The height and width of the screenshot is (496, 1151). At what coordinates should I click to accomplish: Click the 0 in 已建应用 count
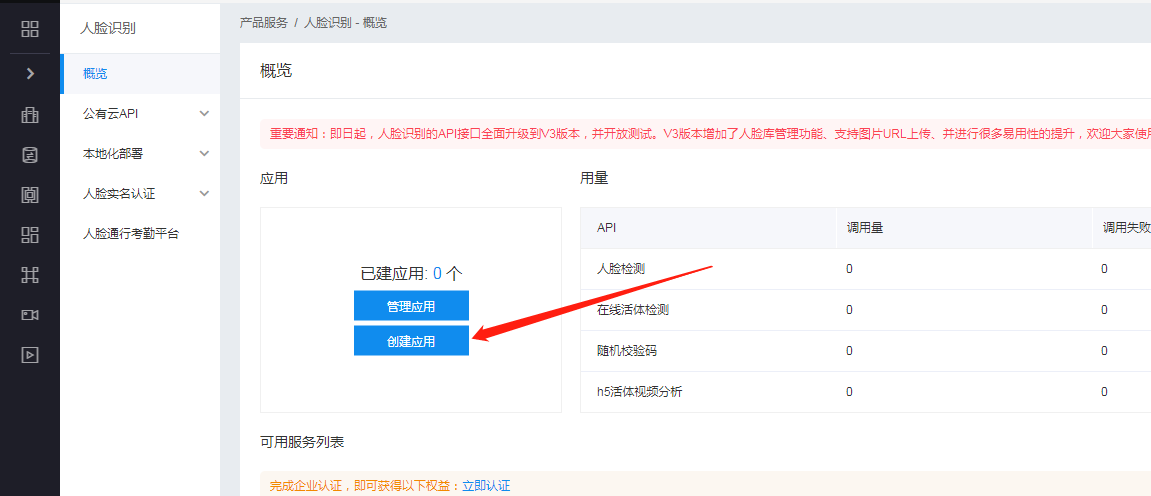pyautogui.click(x=437, y=274)
